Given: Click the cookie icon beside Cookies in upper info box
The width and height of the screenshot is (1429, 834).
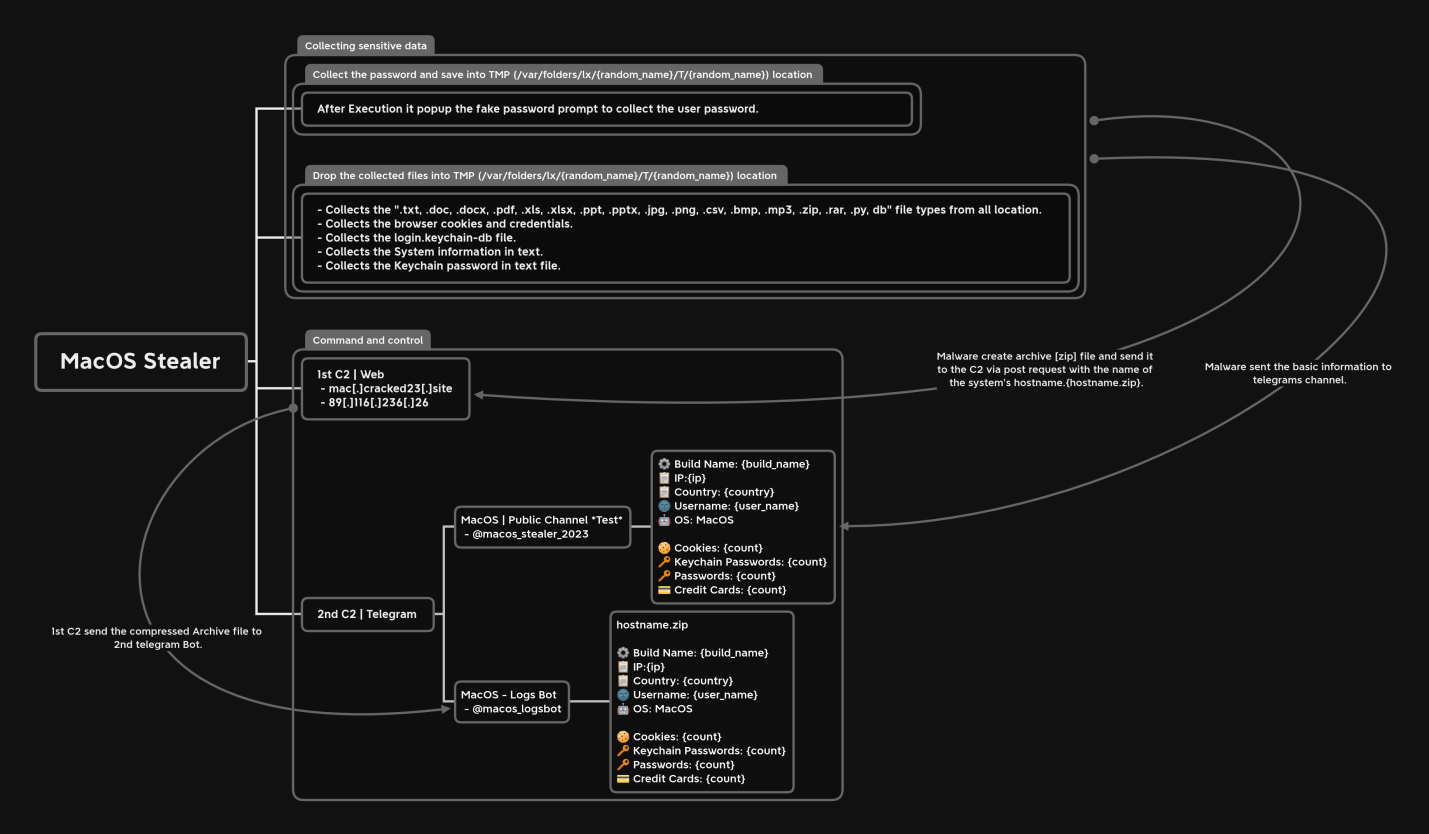Looking at the screenshot, I should click(x=664, y=548).
